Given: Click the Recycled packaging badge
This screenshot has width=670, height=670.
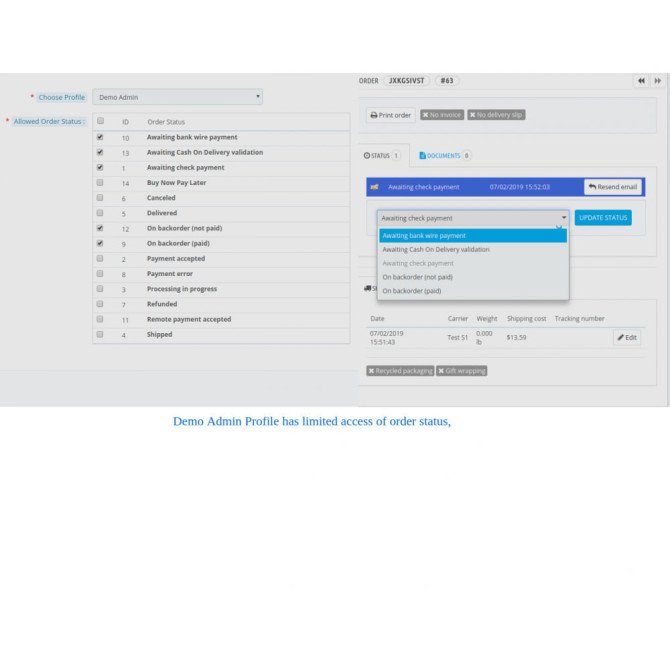Looking at the screenshot, I should pyautogui.click(x=400, y=371).
